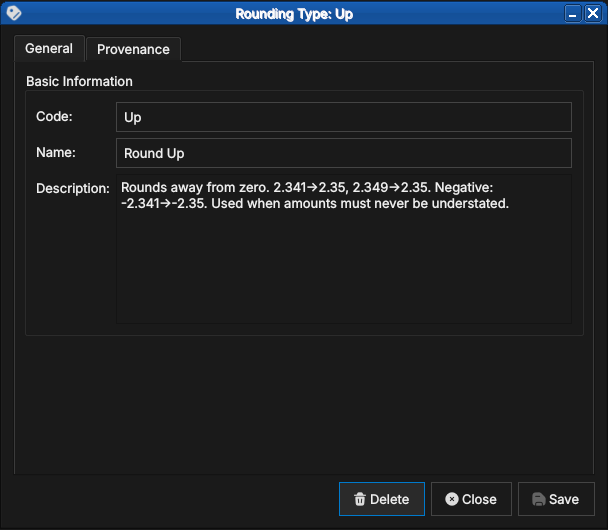This screenshot has height=530, width=608.
Task: Click the 'Rounding Type: Up' window title
Action: (x=294, y=14)
